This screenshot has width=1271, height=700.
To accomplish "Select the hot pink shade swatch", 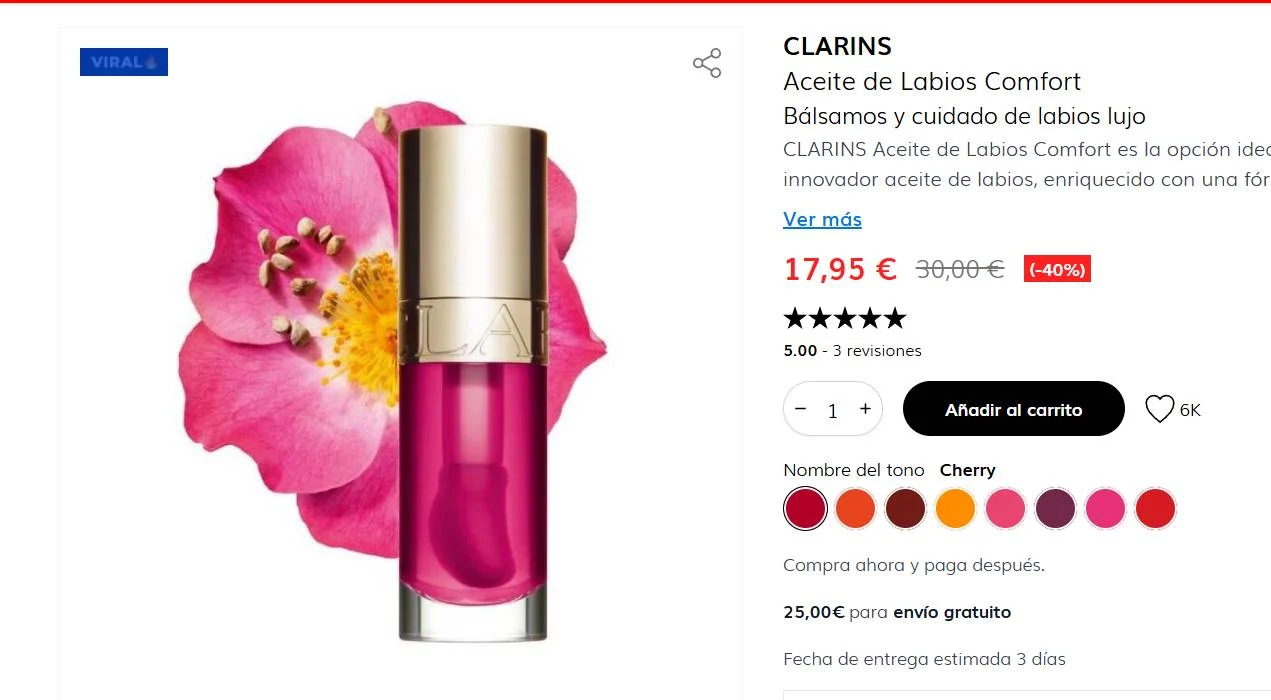I will [x=1105, y=509].
